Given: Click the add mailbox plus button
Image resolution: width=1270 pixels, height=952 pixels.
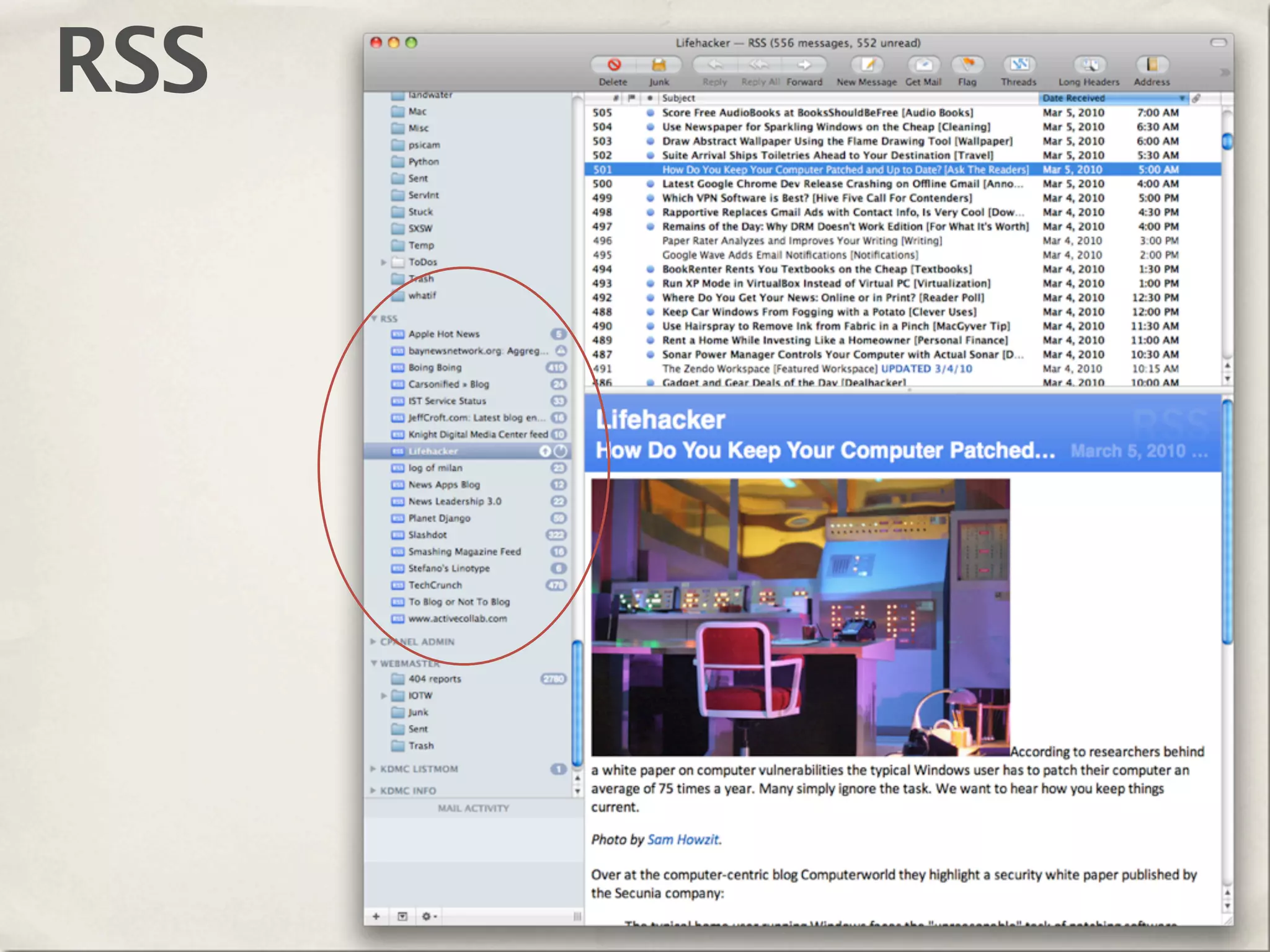Looking at the screenshot, I should point(376,916).
